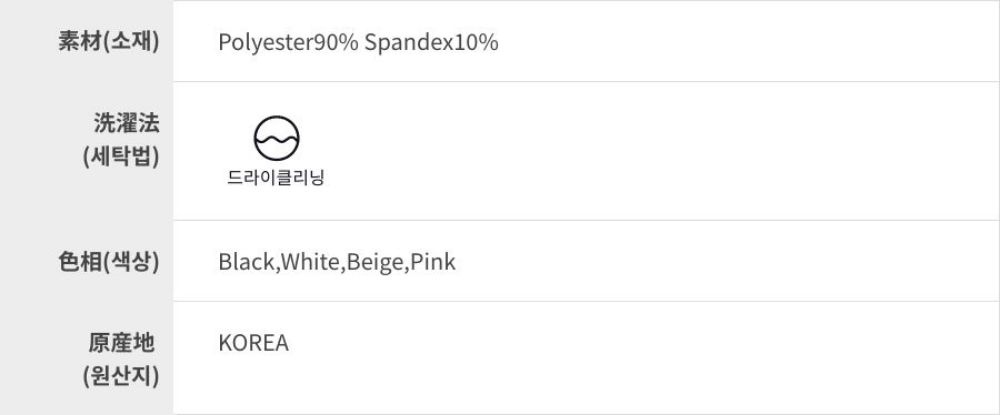Click the Spandex10% text

[x=431, y=43]
